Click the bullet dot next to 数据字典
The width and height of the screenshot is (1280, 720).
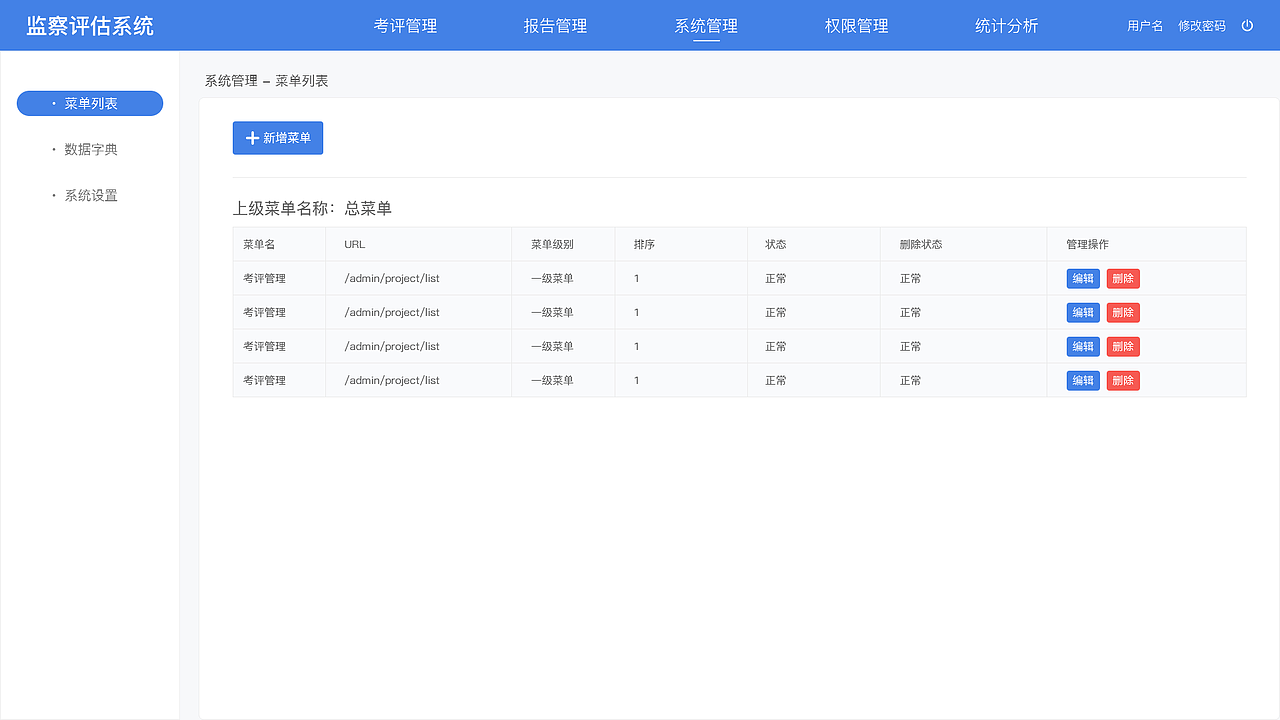[53, 149]
